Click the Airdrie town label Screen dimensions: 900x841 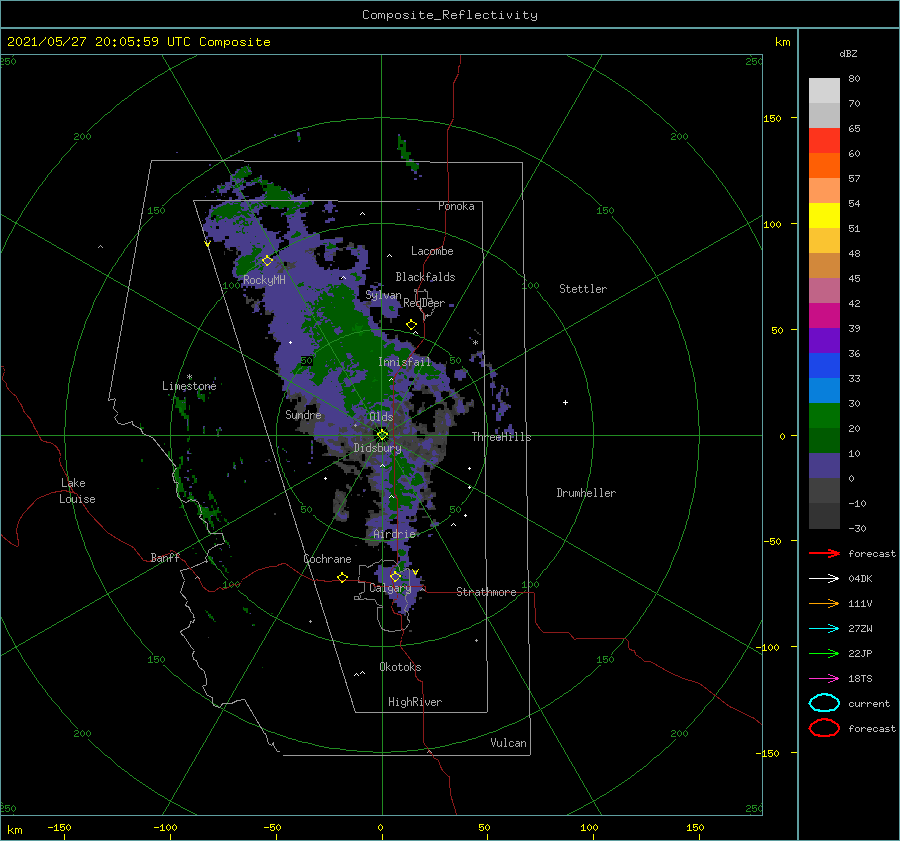point(394,534)
